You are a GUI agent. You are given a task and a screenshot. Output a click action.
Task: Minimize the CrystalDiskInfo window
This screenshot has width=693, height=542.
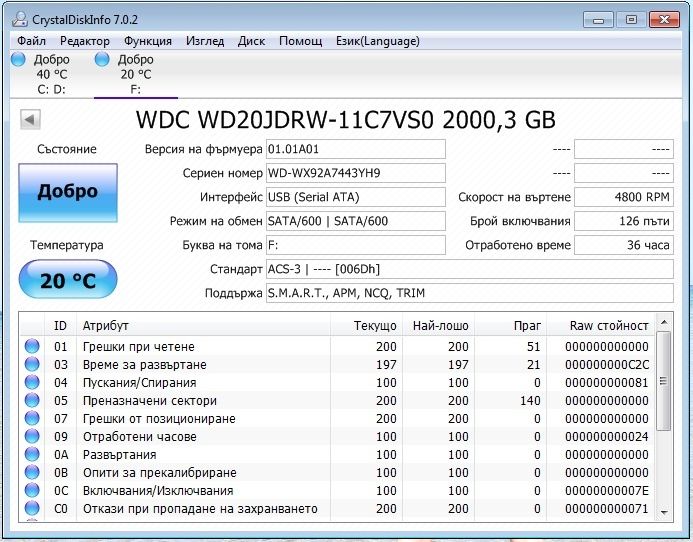click(598, 20)
